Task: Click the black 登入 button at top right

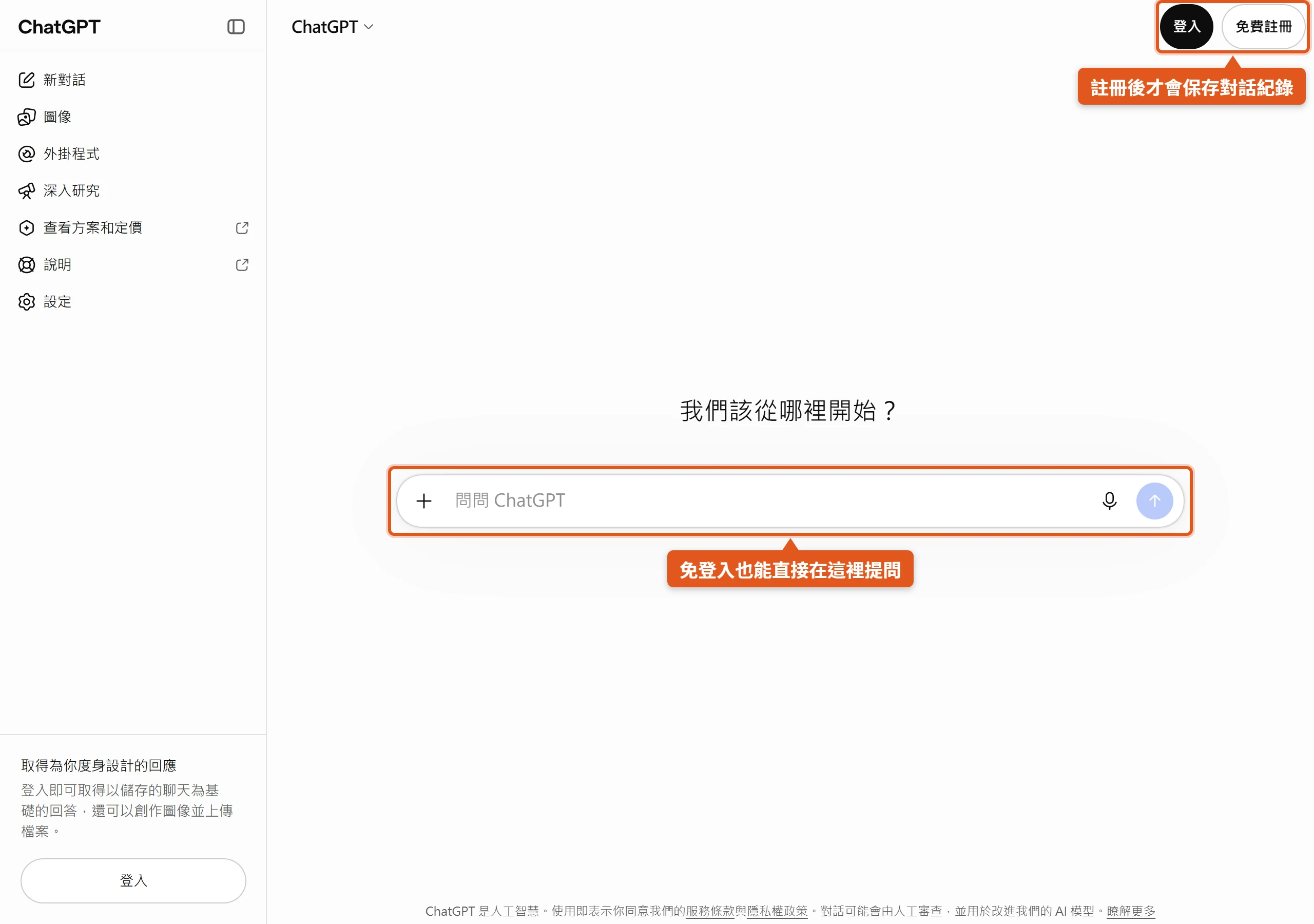Action: coord(1186,27)
